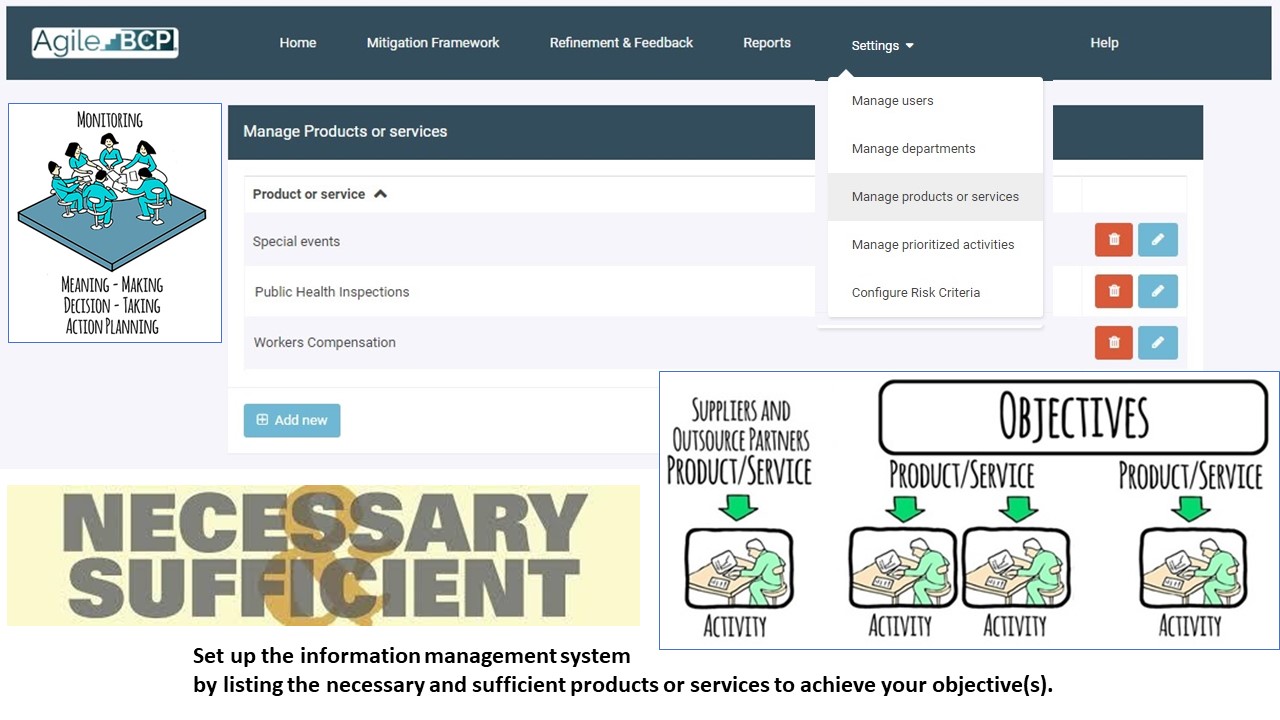Image resolution: width=1280 pixels, height=720 pixels.
Task: Open Manage prioritized activities
Action: click(x=932, y=244)
